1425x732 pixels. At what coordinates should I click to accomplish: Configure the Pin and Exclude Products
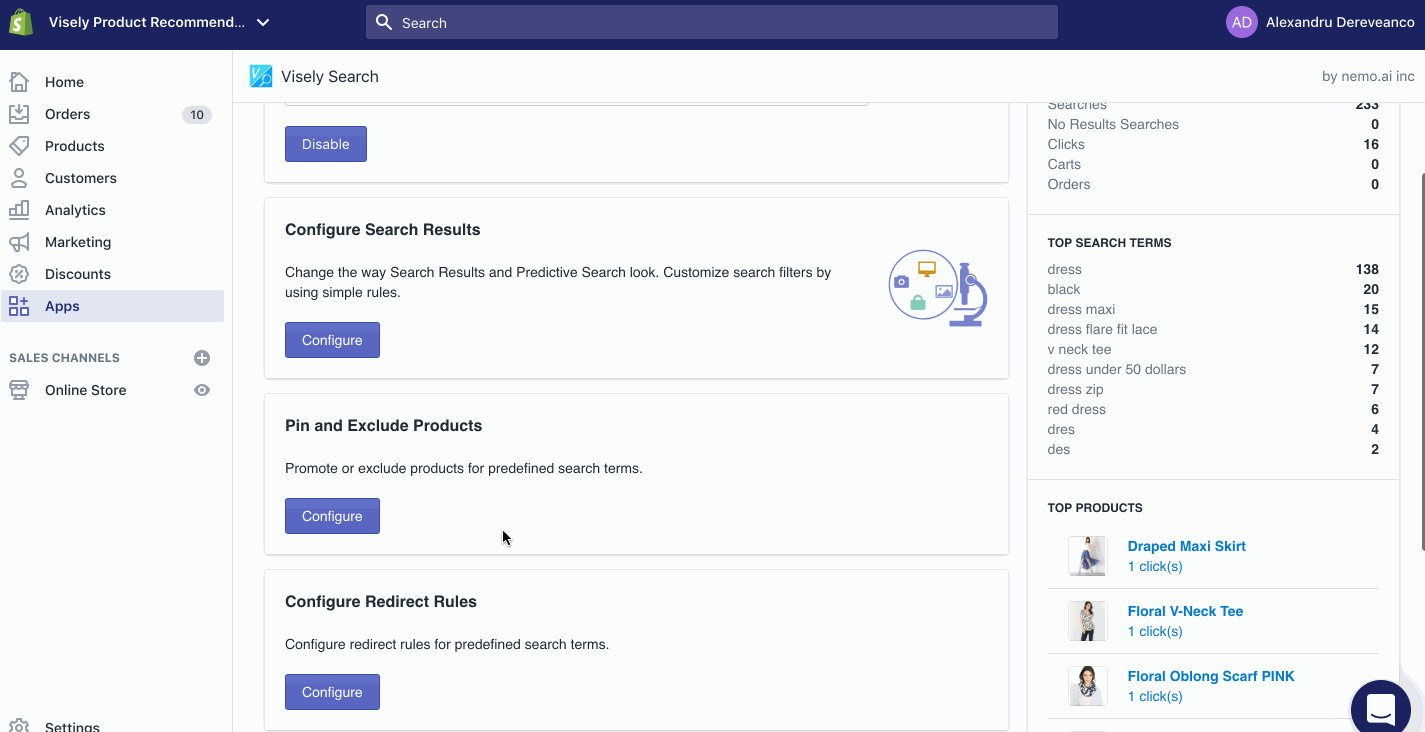pyautogui.click(x=332, y=516)
